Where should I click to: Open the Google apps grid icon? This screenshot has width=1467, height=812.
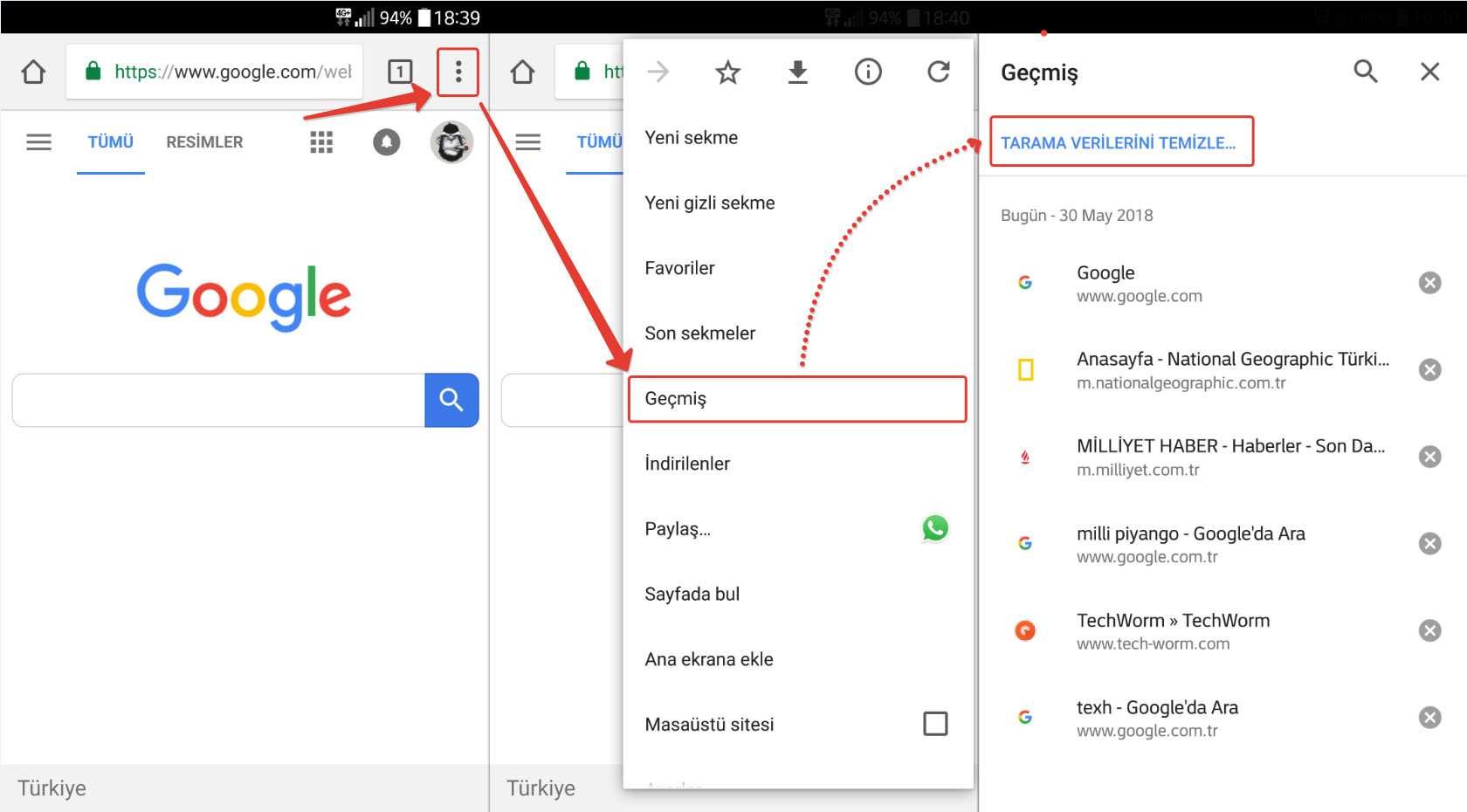(x=321, y=142)
